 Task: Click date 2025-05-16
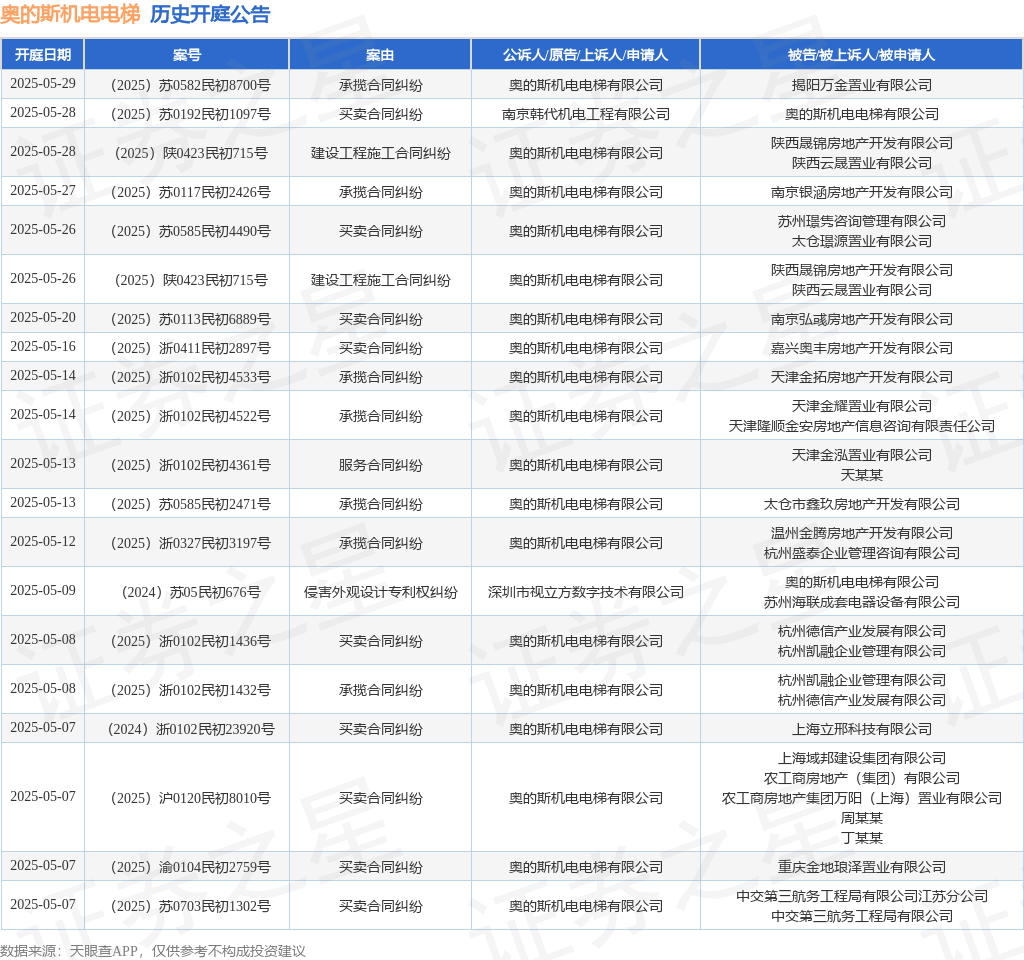(x=43, y=346)
